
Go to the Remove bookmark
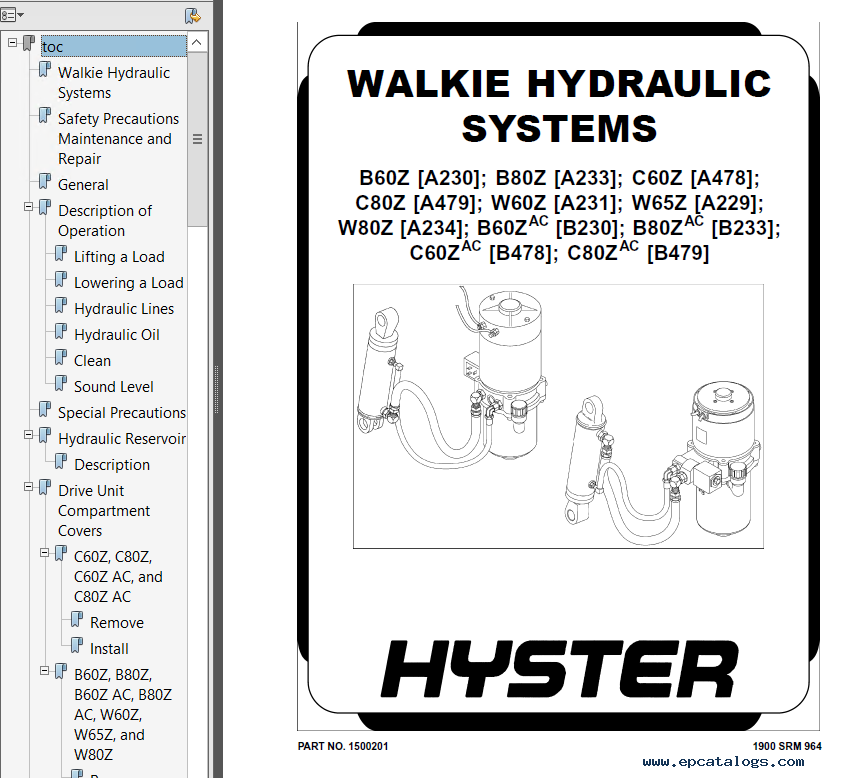pyautogui.click(x=117, y=623)
